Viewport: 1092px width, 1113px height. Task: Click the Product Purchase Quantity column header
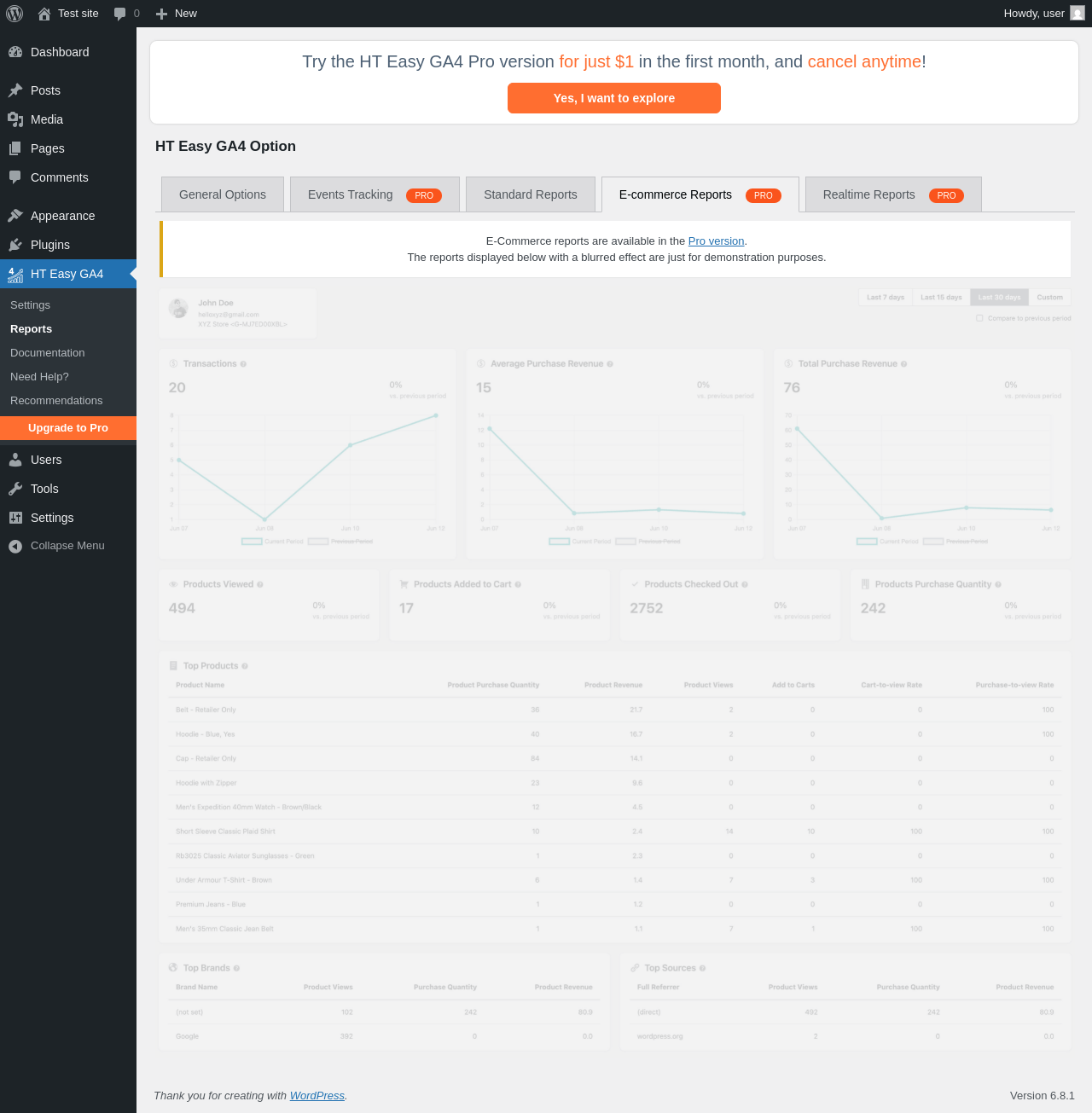tap(493, 685)
